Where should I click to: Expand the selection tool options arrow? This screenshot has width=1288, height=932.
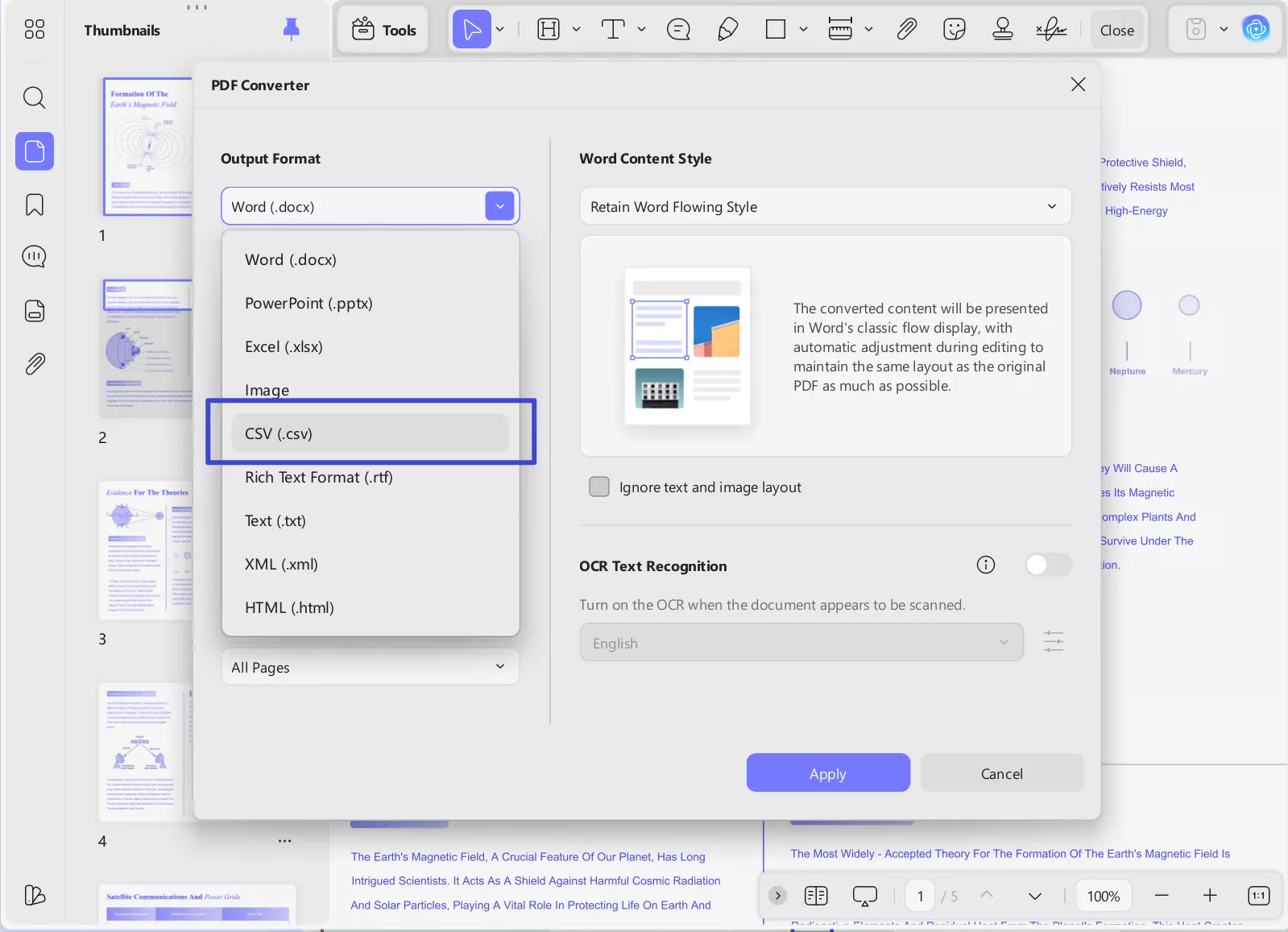click(x=500, y=30)
